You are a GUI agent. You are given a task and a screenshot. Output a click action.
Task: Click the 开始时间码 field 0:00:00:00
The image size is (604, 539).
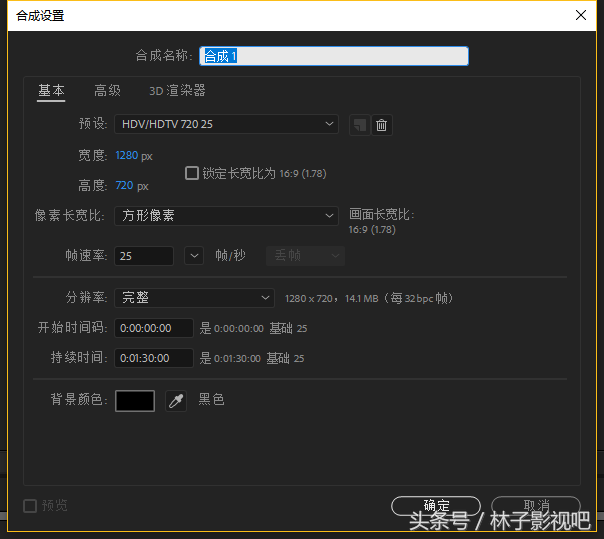click(154, 328)
